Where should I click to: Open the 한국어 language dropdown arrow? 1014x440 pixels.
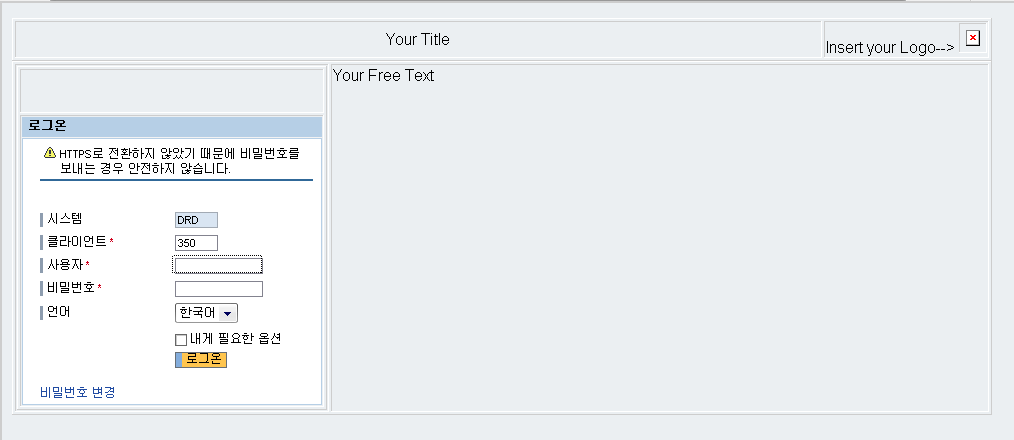227,313
